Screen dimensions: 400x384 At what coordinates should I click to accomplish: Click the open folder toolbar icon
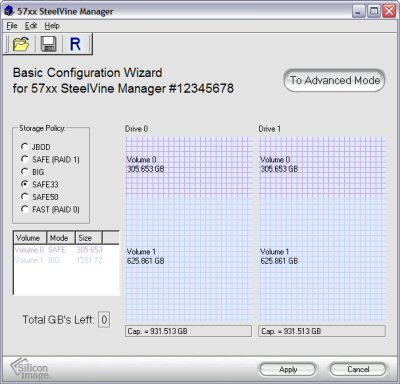21,44
